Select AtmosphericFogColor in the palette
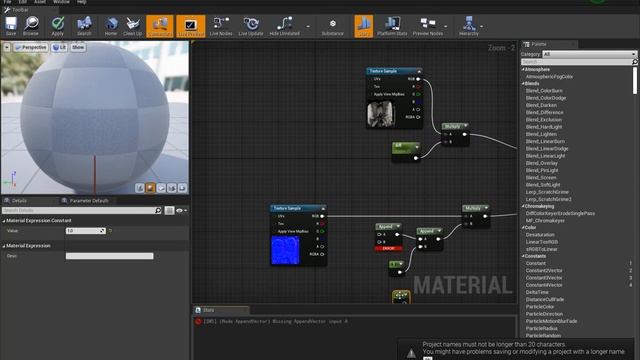 (x=549, y=76)
